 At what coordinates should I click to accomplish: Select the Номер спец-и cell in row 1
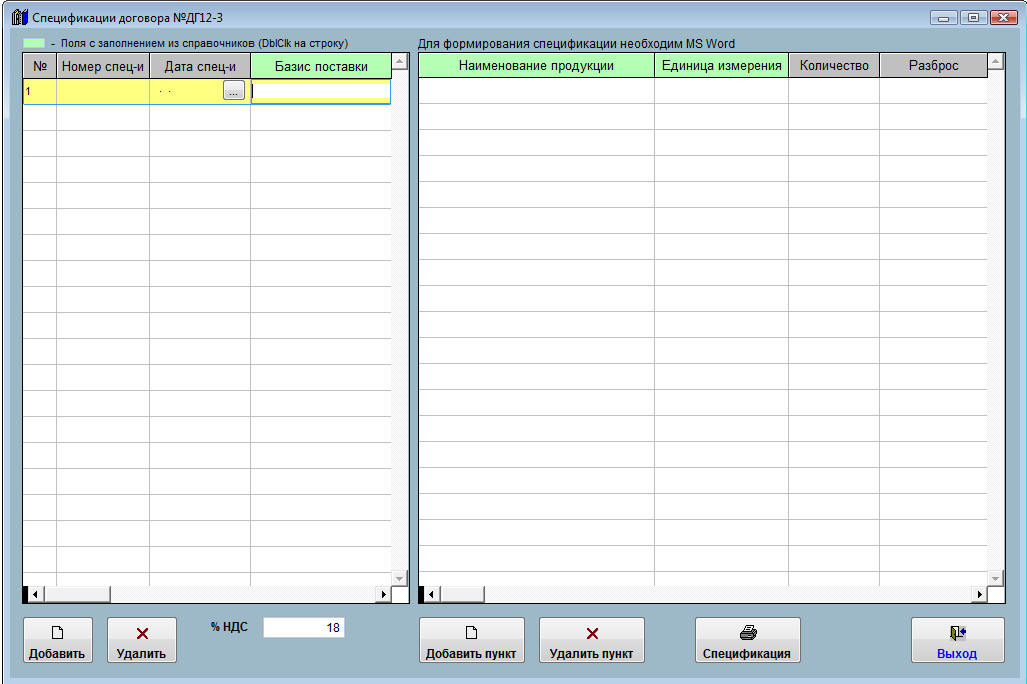point(103,91)
